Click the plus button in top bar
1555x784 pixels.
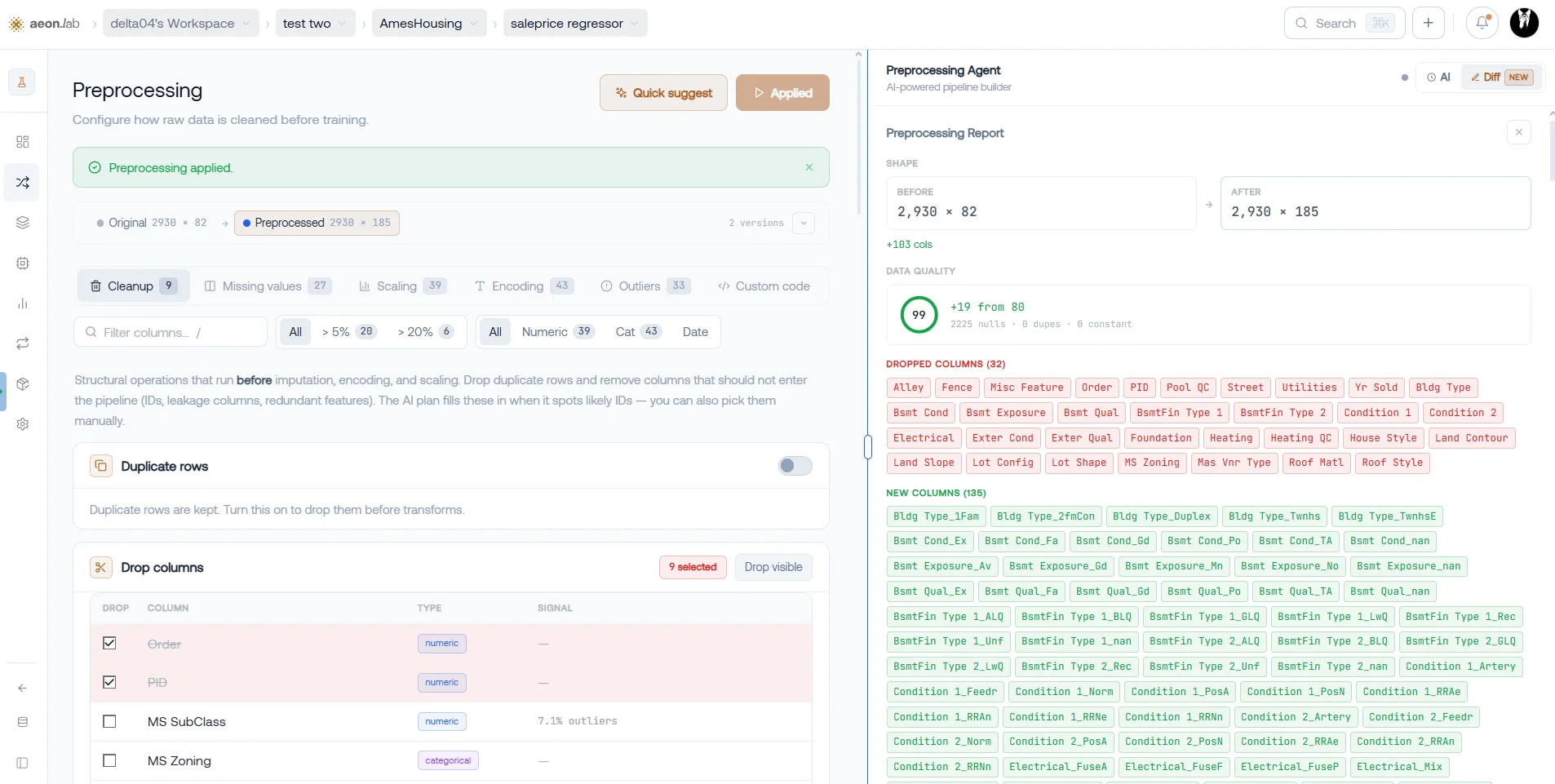pyautogui.click(x=1429, y=23)
